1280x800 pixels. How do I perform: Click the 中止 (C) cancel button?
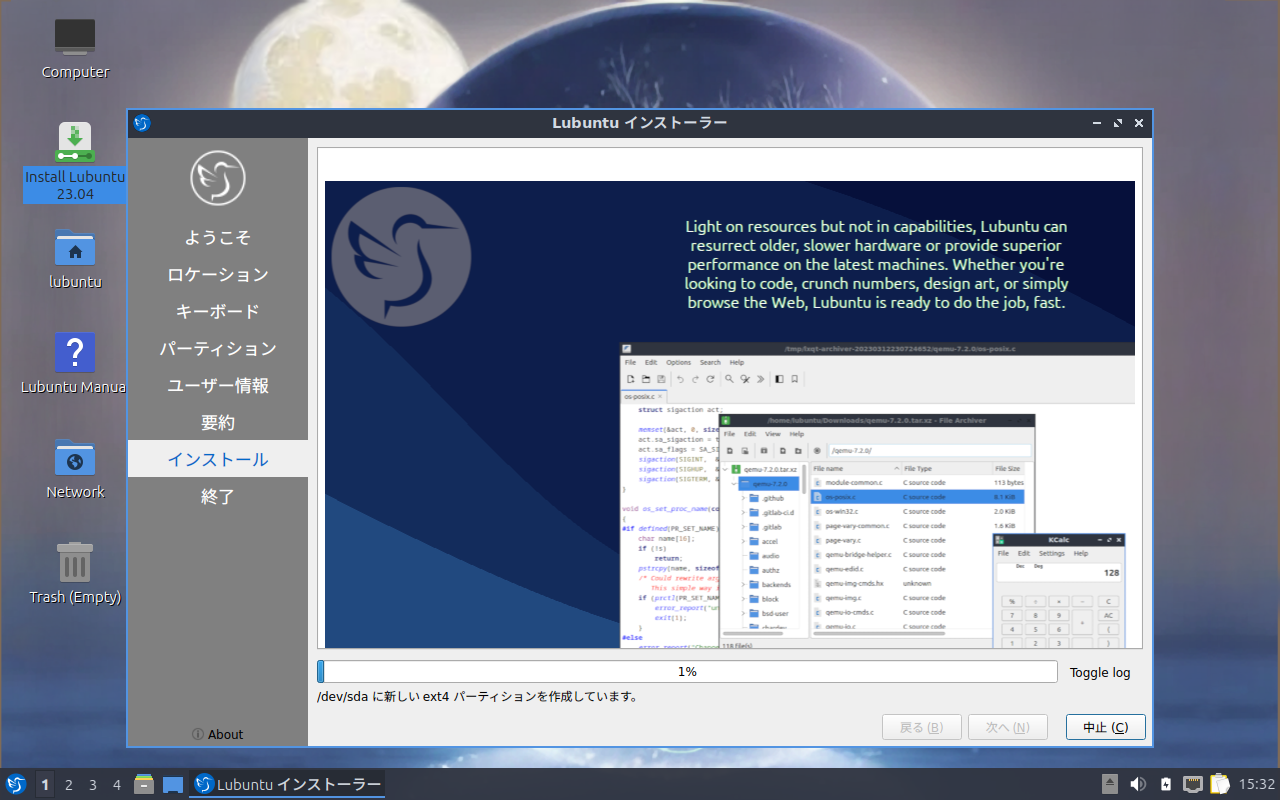click(1105, 727)
